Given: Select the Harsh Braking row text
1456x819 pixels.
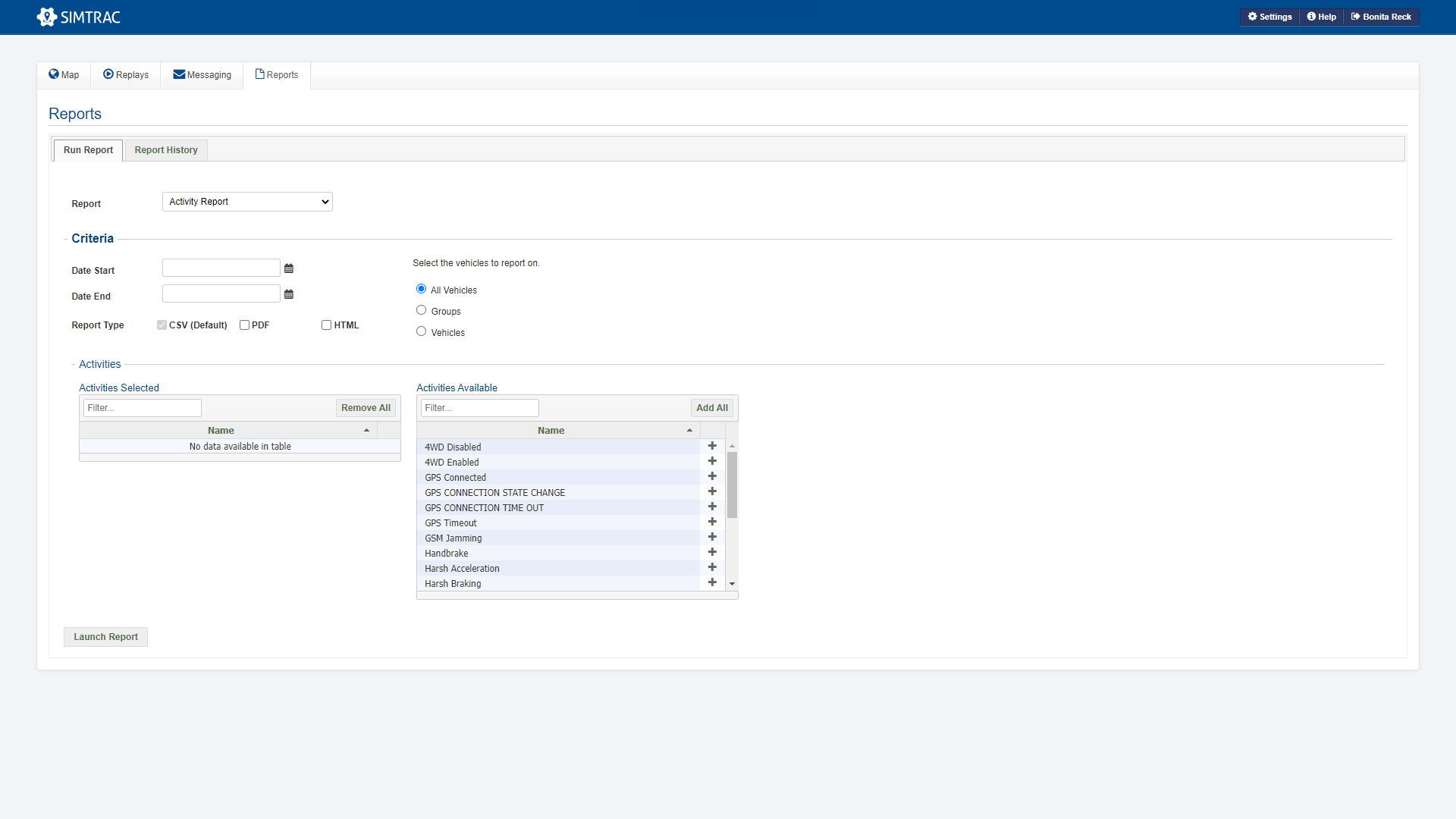Looking at the screenshot, I should click(453, 584).
